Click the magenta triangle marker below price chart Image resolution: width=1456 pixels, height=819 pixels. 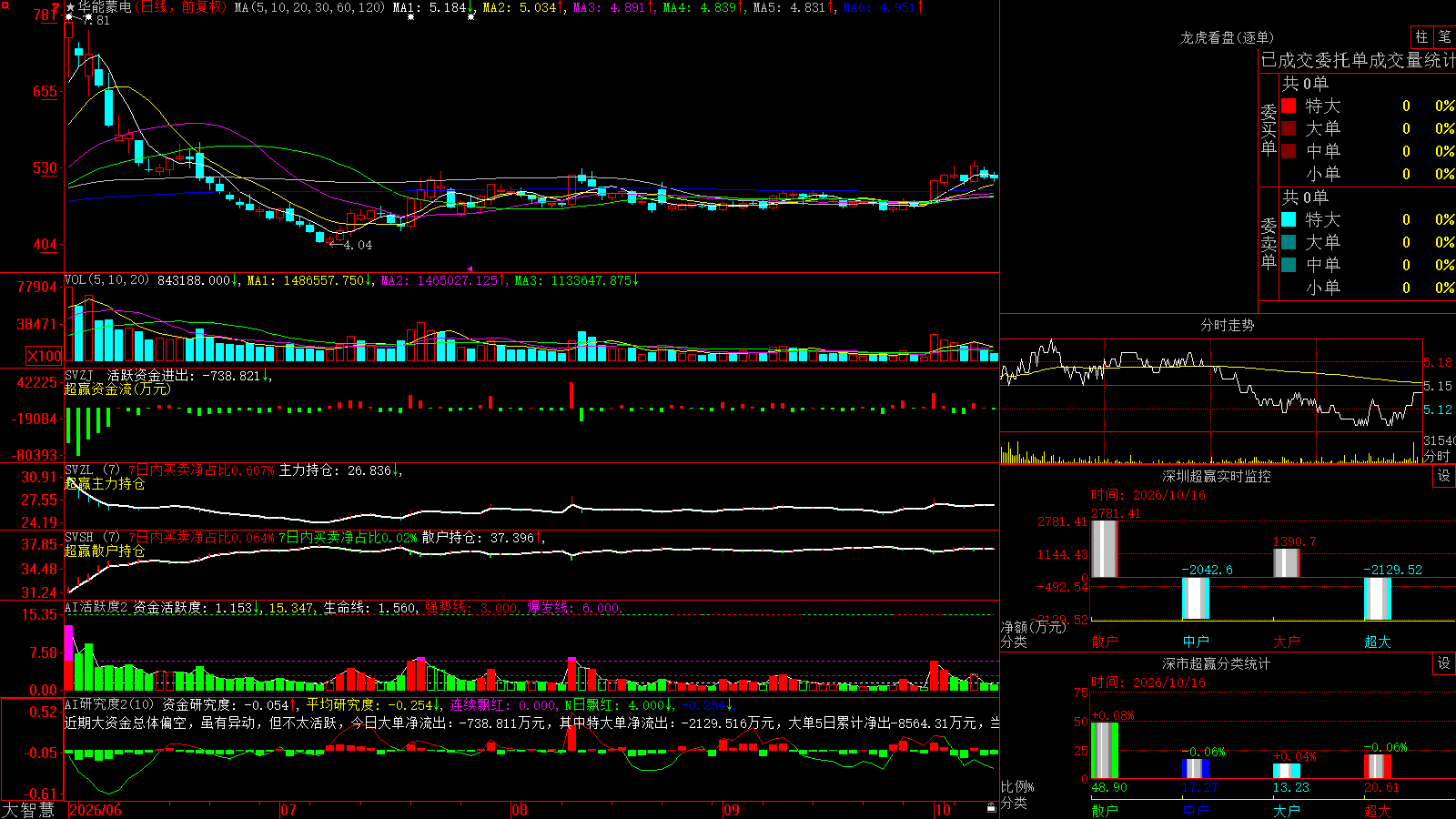click(x=470, y=268)
